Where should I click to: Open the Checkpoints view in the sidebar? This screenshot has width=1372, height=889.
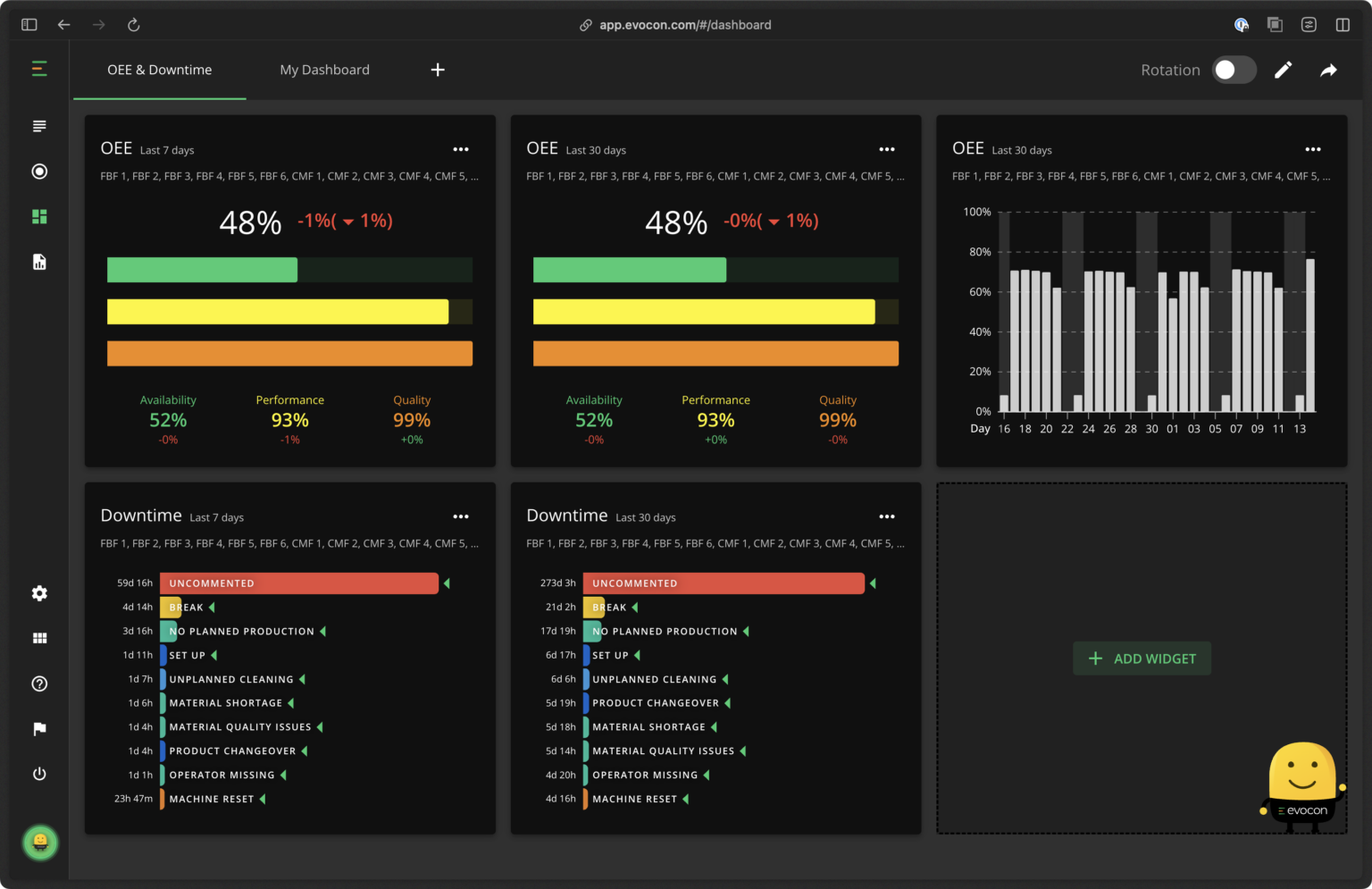click(39, 171)
